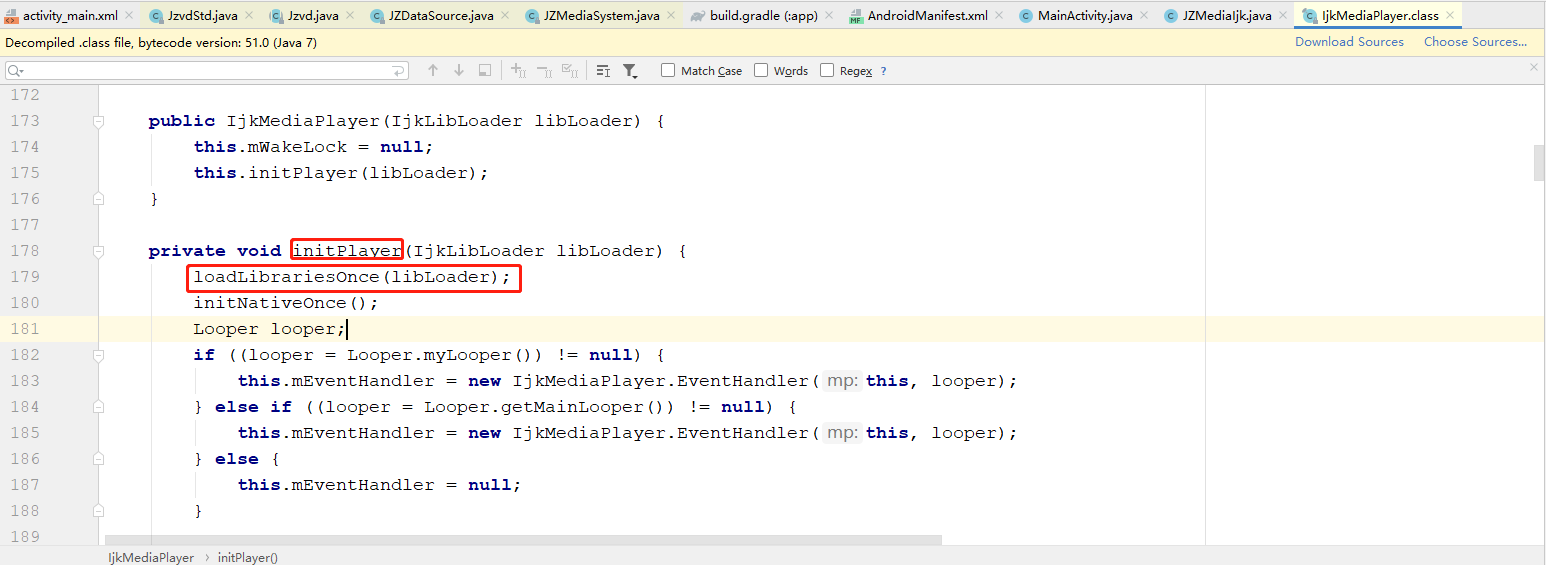Close the IjkMediaPlayer.class tab
The width and height of the screenshot is (1546, 565).
click(1451, 16)
